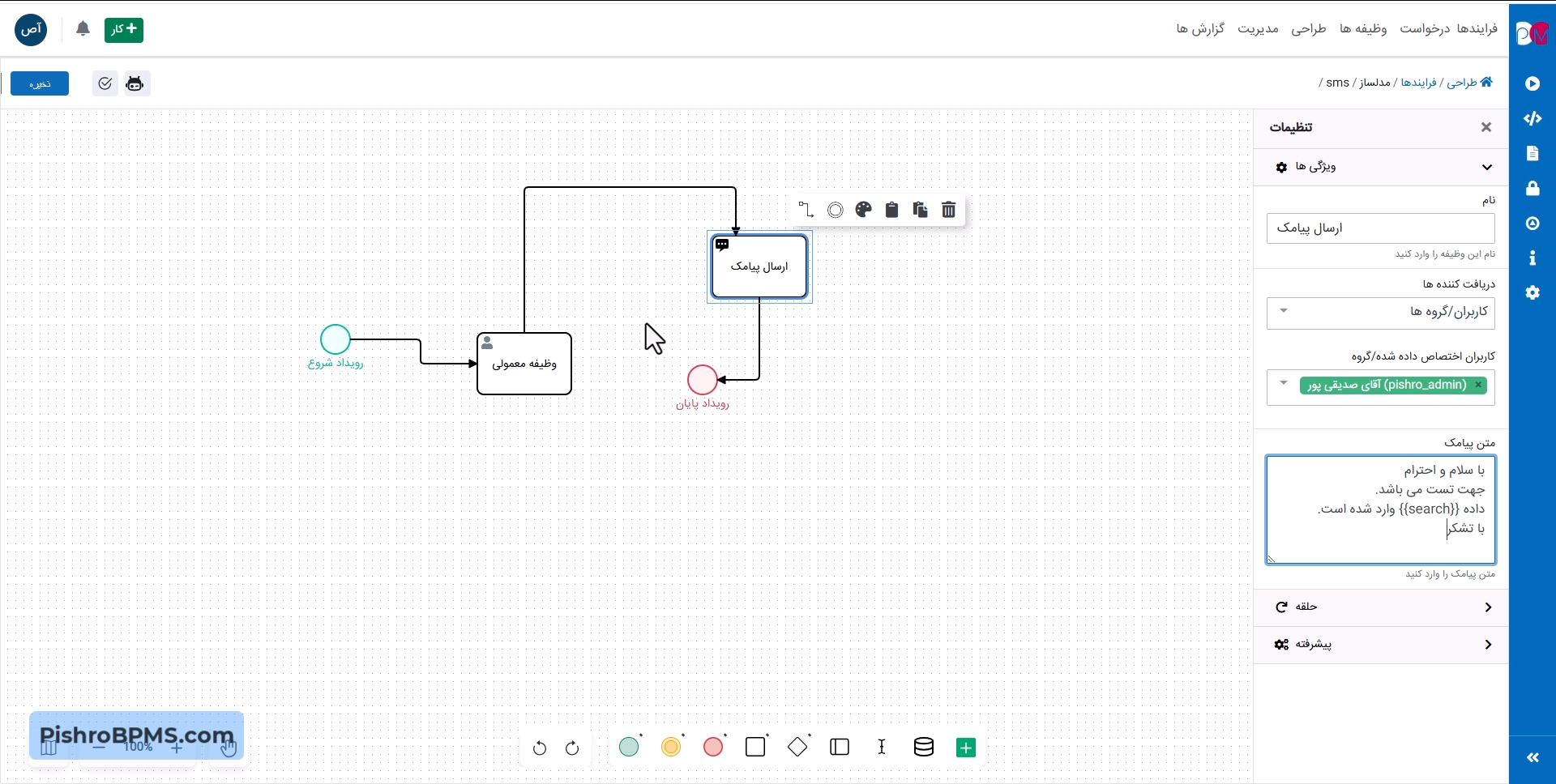The image size is (1556, 784).
Task: Add a gateway diamond shape
Action: pyautogui.click(x=797, y=747)
